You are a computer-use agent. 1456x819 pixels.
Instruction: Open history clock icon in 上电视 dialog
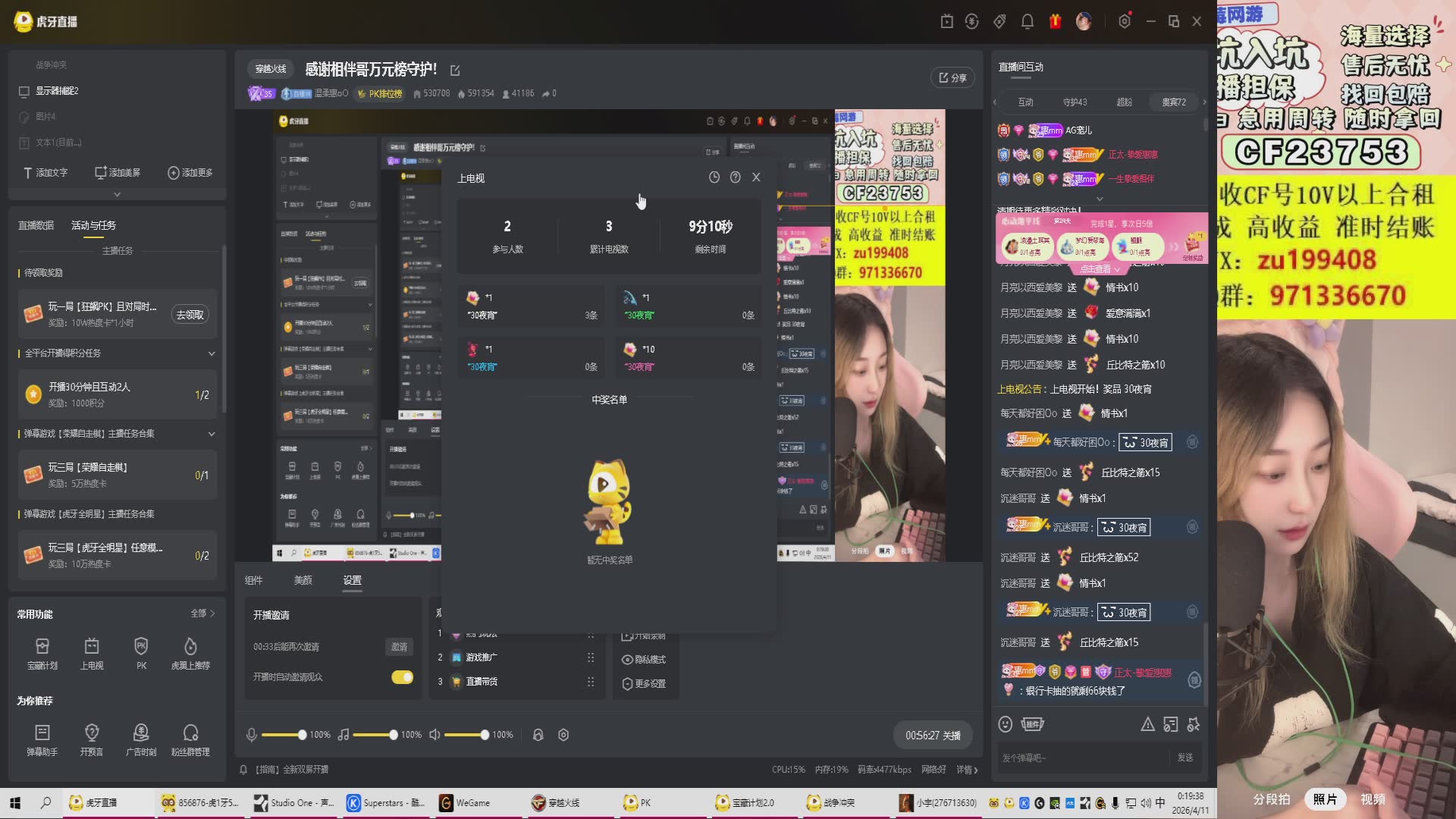pyautogui.click(x=714, y=177)
